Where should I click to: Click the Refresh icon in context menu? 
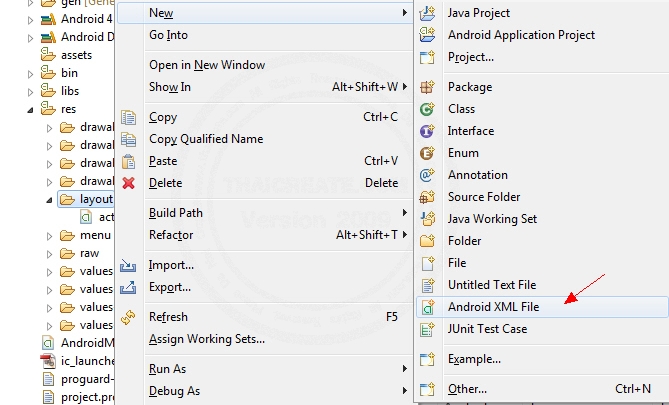click(128, 317)
